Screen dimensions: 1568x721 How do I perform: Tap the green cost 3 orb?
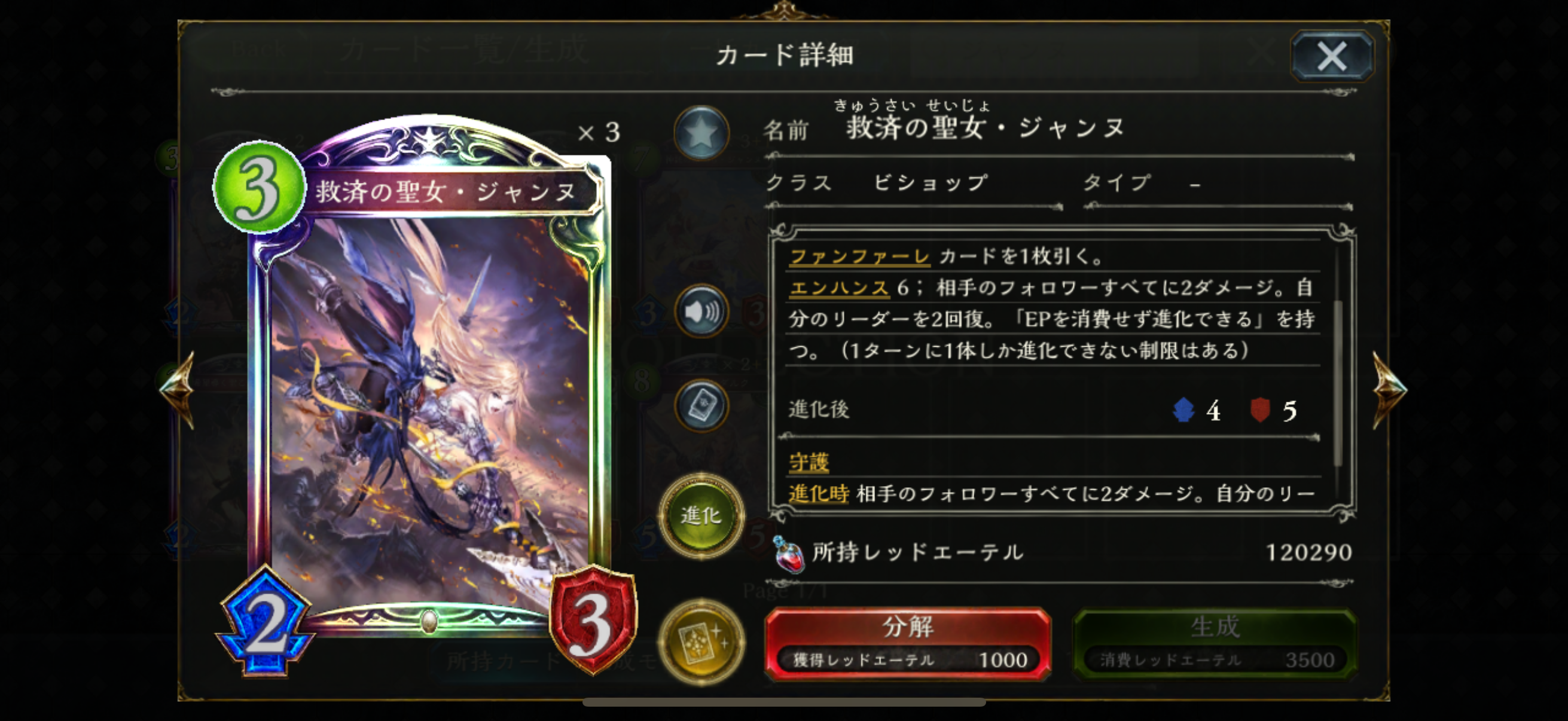pos(260,187)
